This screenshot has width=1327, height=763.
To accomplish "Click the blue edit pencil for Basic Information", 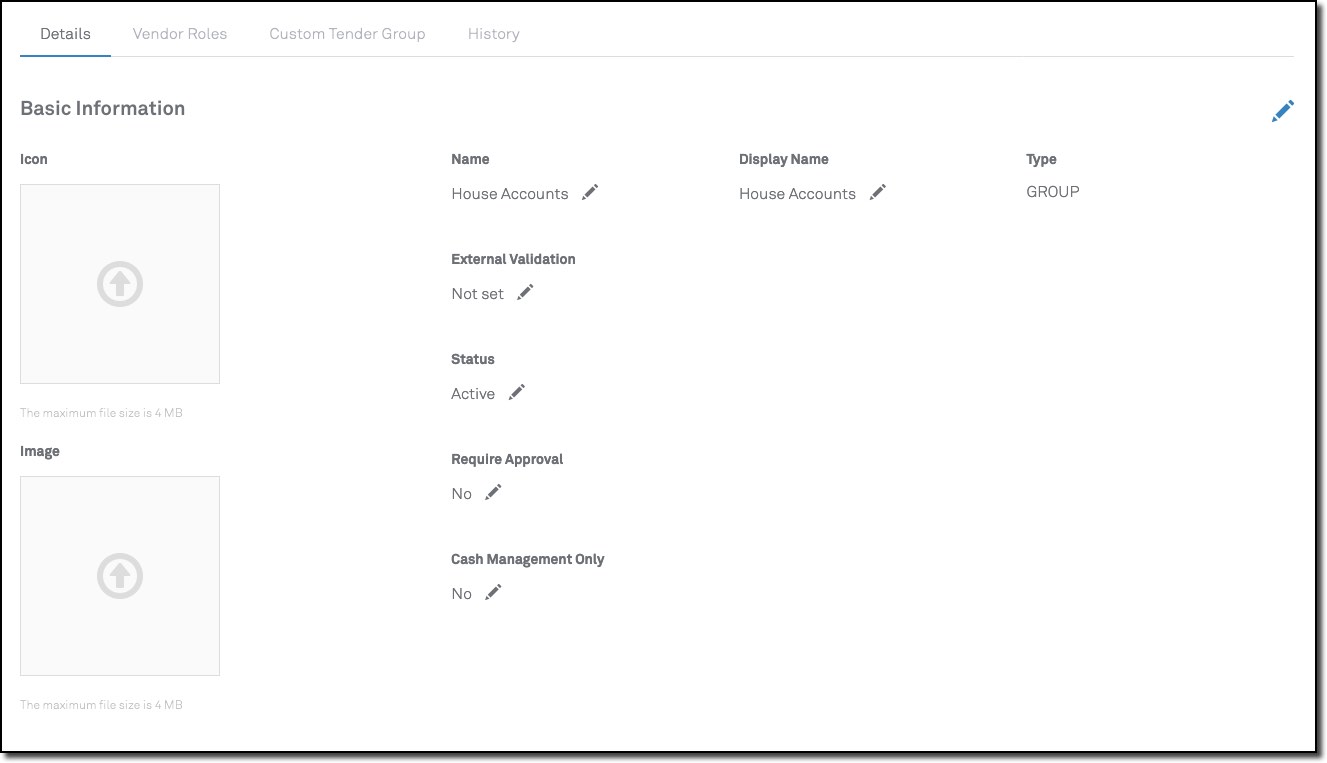I will pyautogui.click(x=1282, y=111).
